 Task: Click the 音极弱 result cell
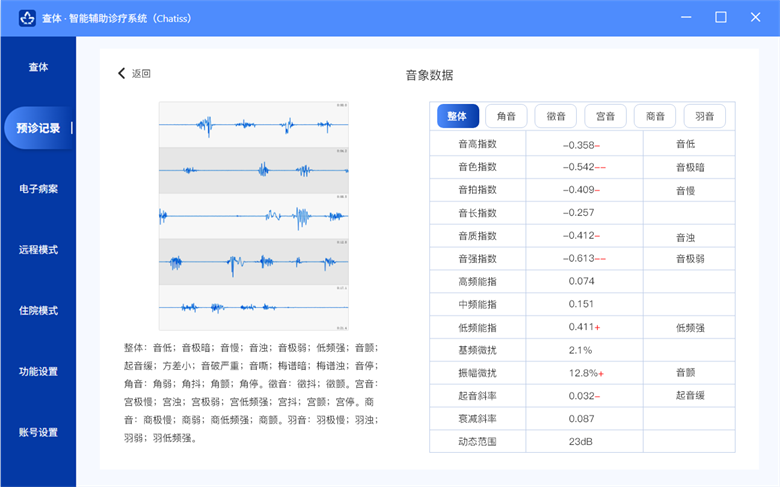pos(690,259)
